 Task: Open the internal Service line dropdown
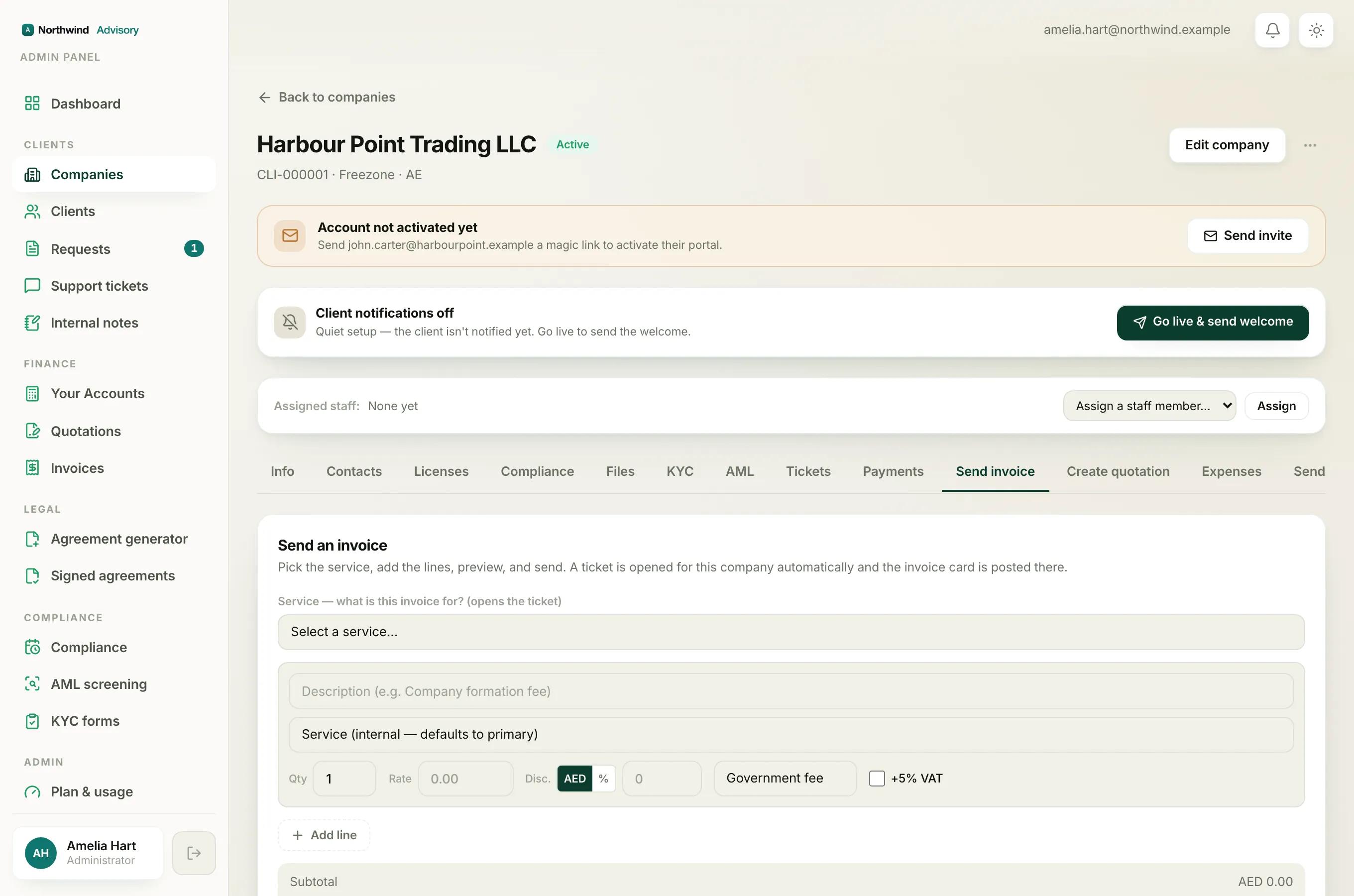click(790, 734)
